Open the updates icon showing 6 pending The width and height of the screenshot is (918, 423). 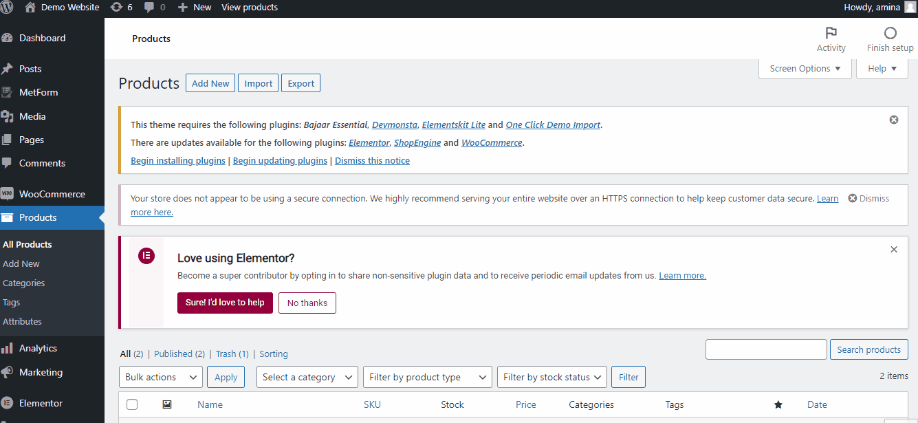pos(115,7)
